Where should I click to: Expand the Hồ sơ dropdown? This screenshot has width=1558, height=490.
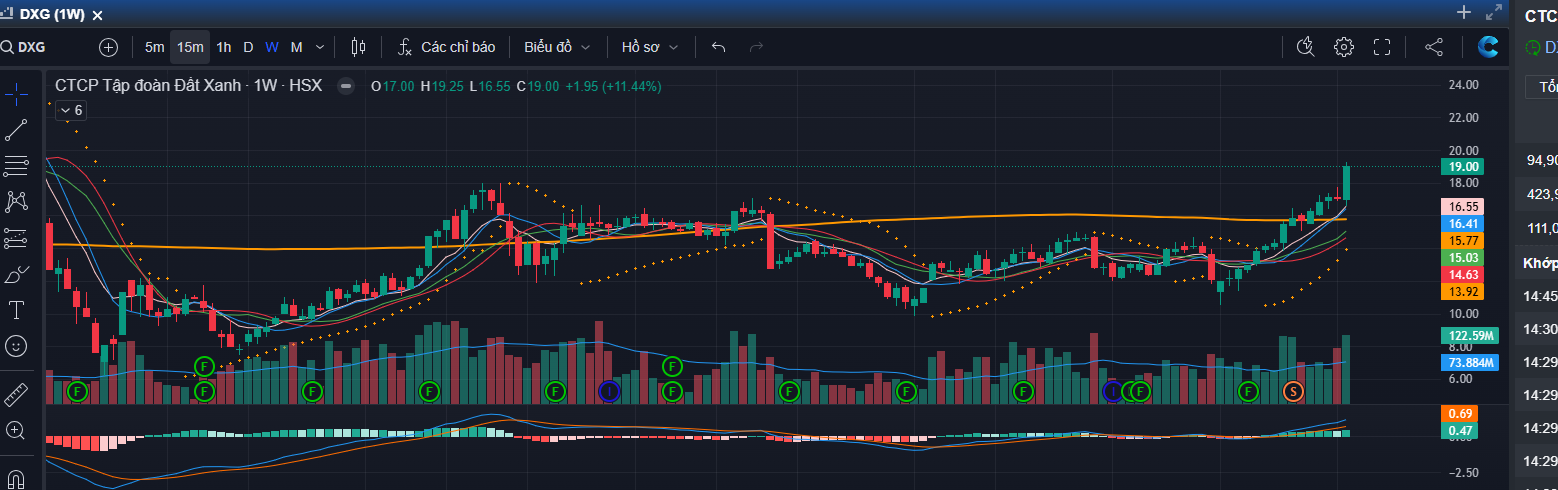[x=650, y=47]
